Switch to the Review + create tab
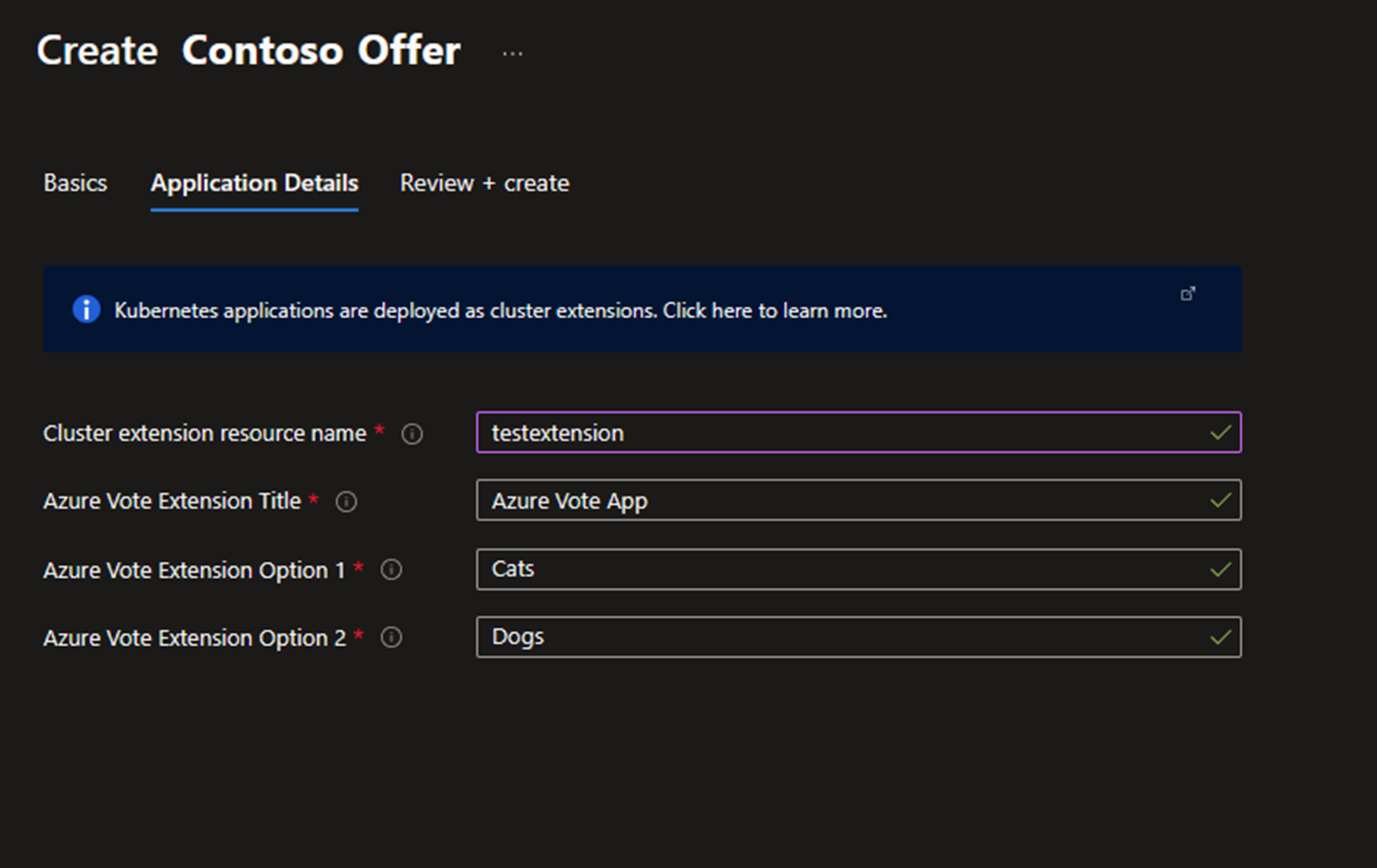 point(483,182)
